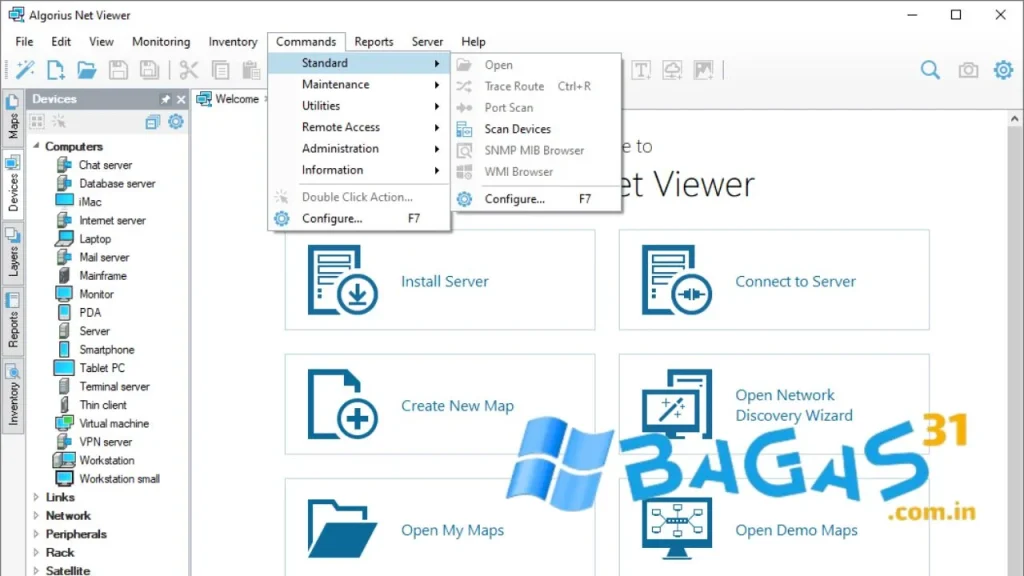1024x576 pixels.
Task: Click the scrollbar up arrow
Action: tap(1014, 119)
